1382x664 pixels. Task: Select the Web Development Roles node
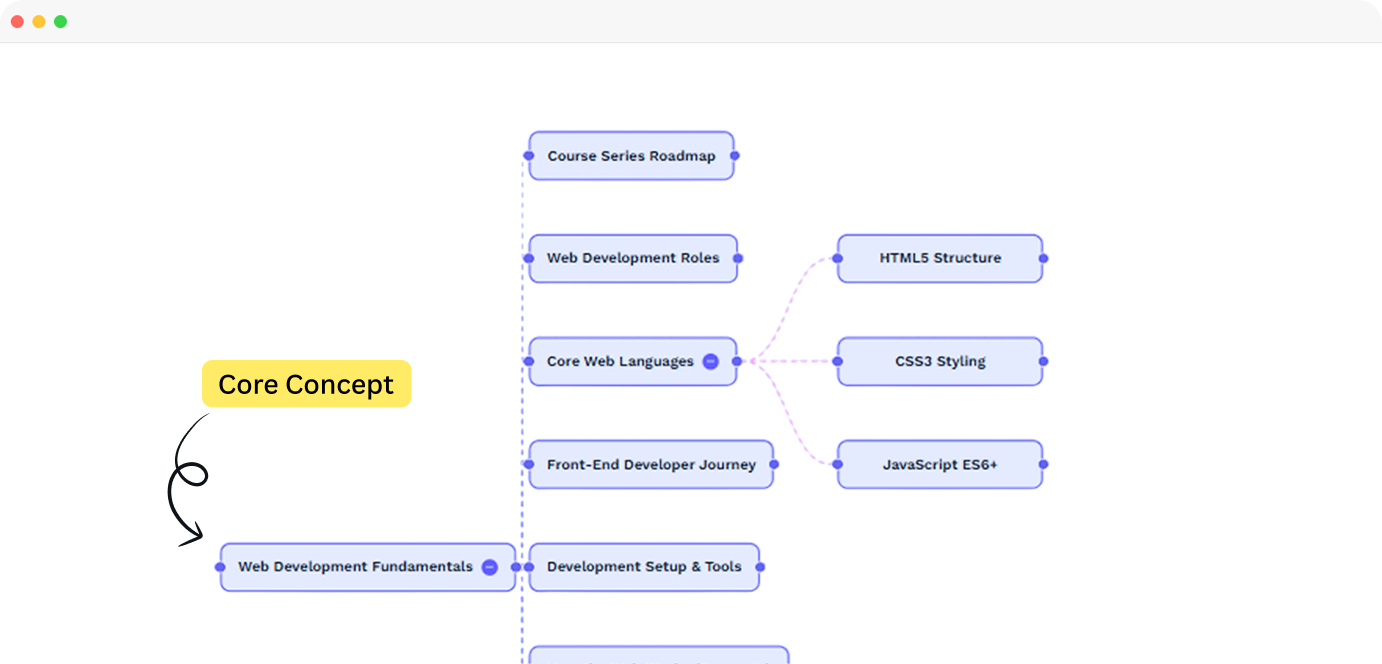coord(633,258)
